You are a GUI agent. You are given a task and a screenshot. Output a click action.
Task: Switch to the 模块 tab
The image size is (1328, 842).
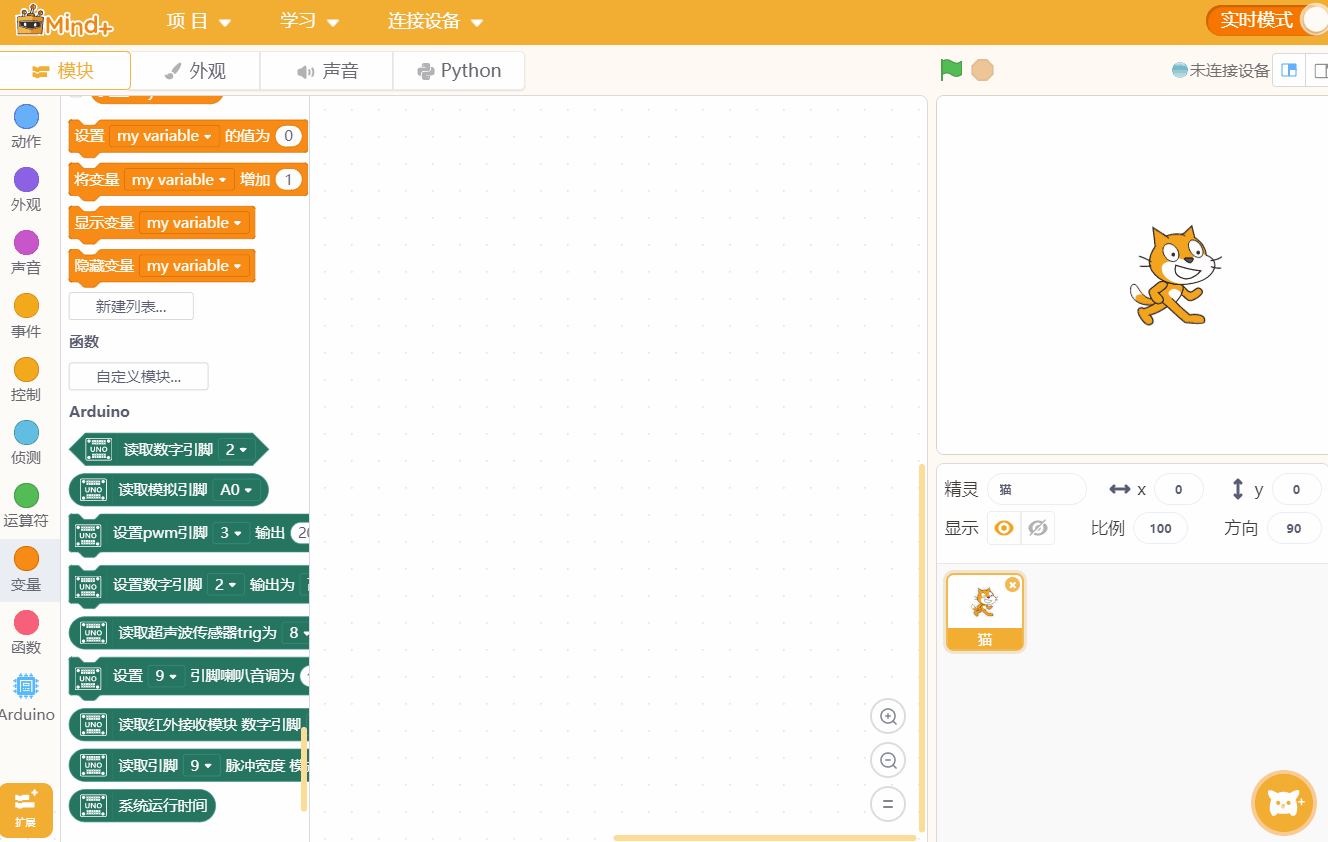[x=65, y=71]
